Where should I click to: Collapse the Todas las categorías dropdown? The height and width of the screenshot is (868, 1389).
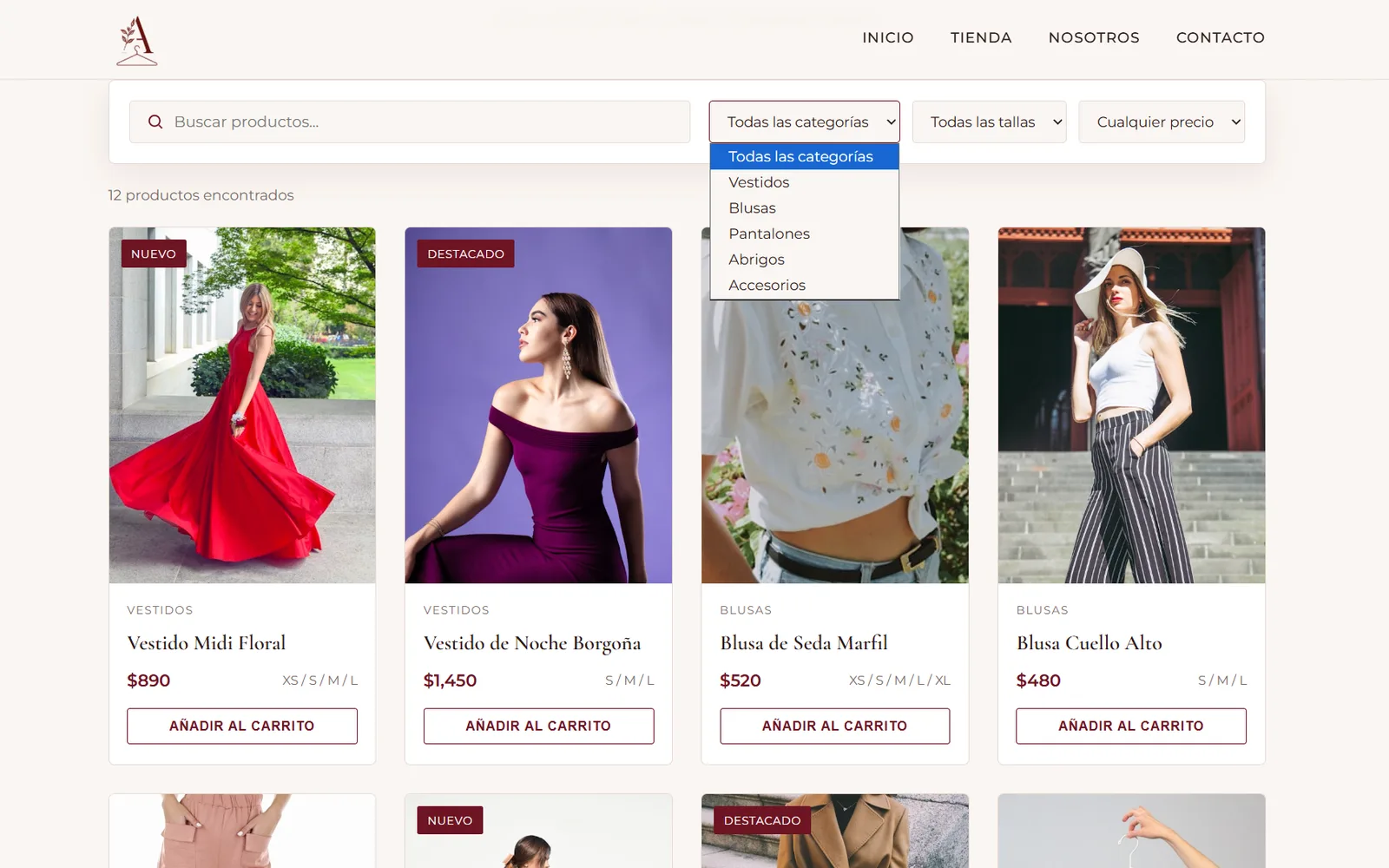[x=804, y=122]
